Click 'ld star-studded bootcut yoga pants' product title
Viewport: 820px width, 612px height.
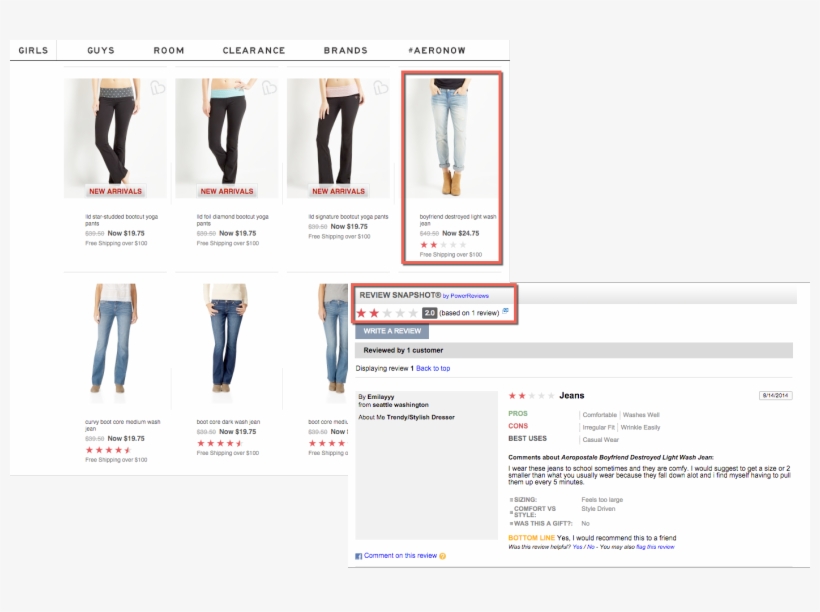point(121,220)
